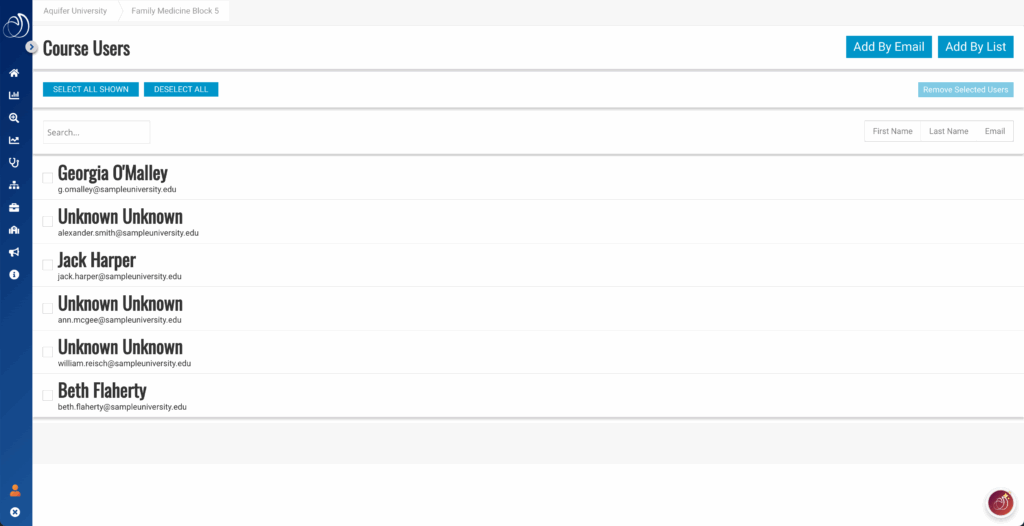Viewport: 1024px width, 526px height.
Task: Select the stethoscope icon in sidebar
Action: (14, 162)
